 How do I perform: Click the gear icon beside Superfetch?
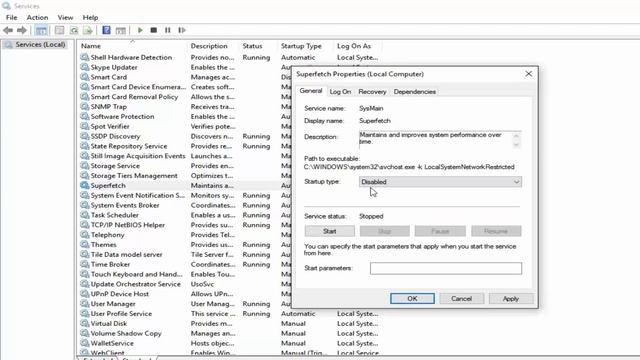84,185
